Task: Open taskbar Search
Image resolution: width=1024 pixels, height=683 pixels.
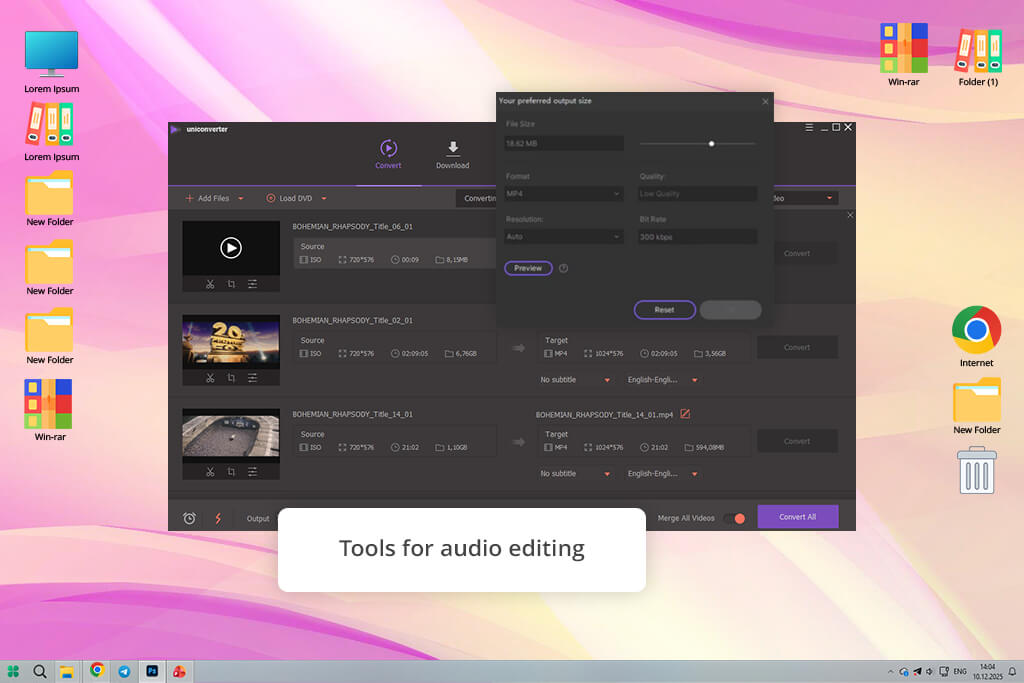Action: click(39, 671)
